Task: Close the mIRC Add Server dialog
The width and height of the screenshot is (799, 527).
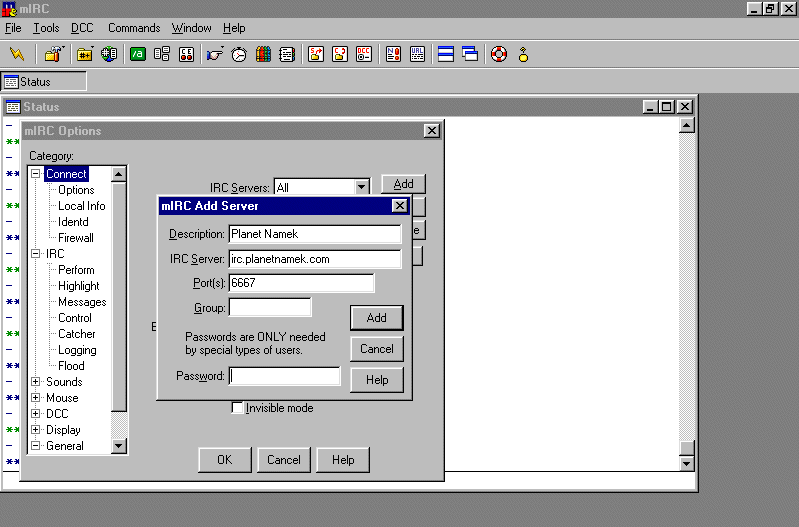Action: (x=400, y=205)
